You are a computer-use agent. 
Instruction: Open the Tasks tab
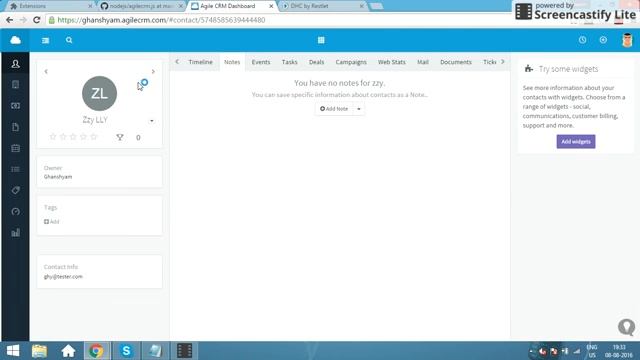pyautogui.click(x=289, y=62)
